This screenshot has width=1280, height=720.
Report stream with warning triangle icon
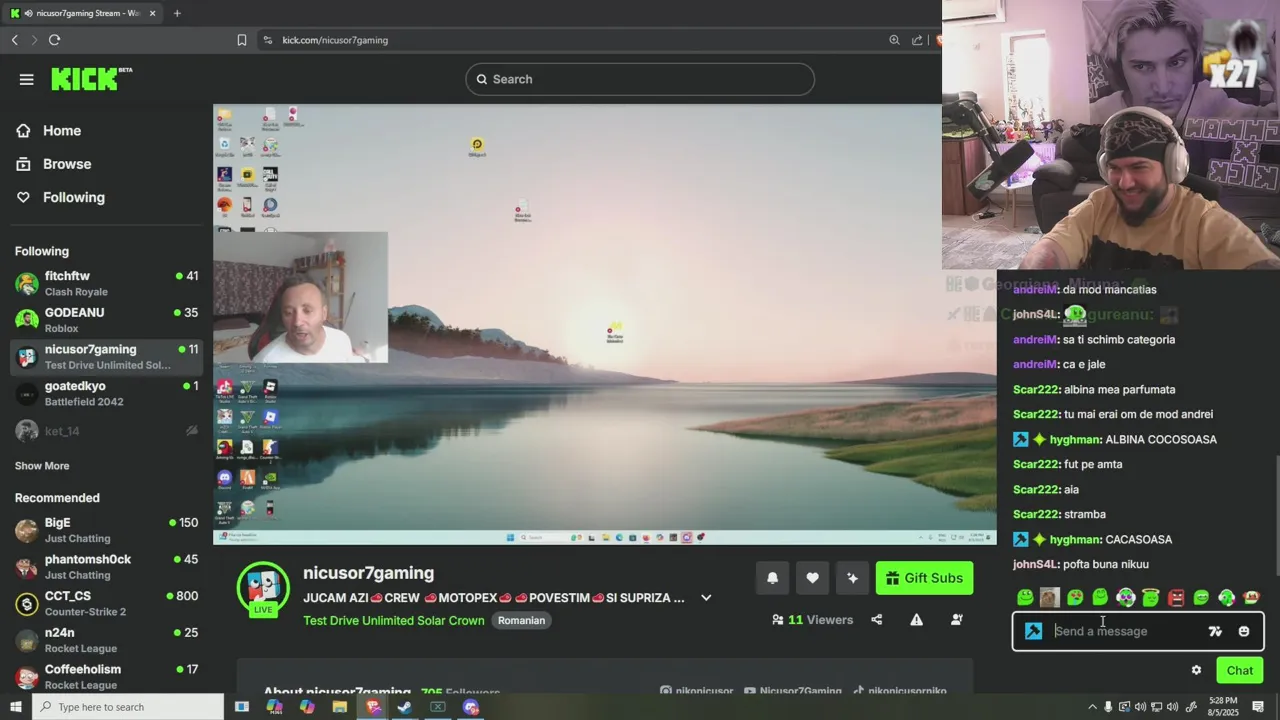click(x=916, y=620)
